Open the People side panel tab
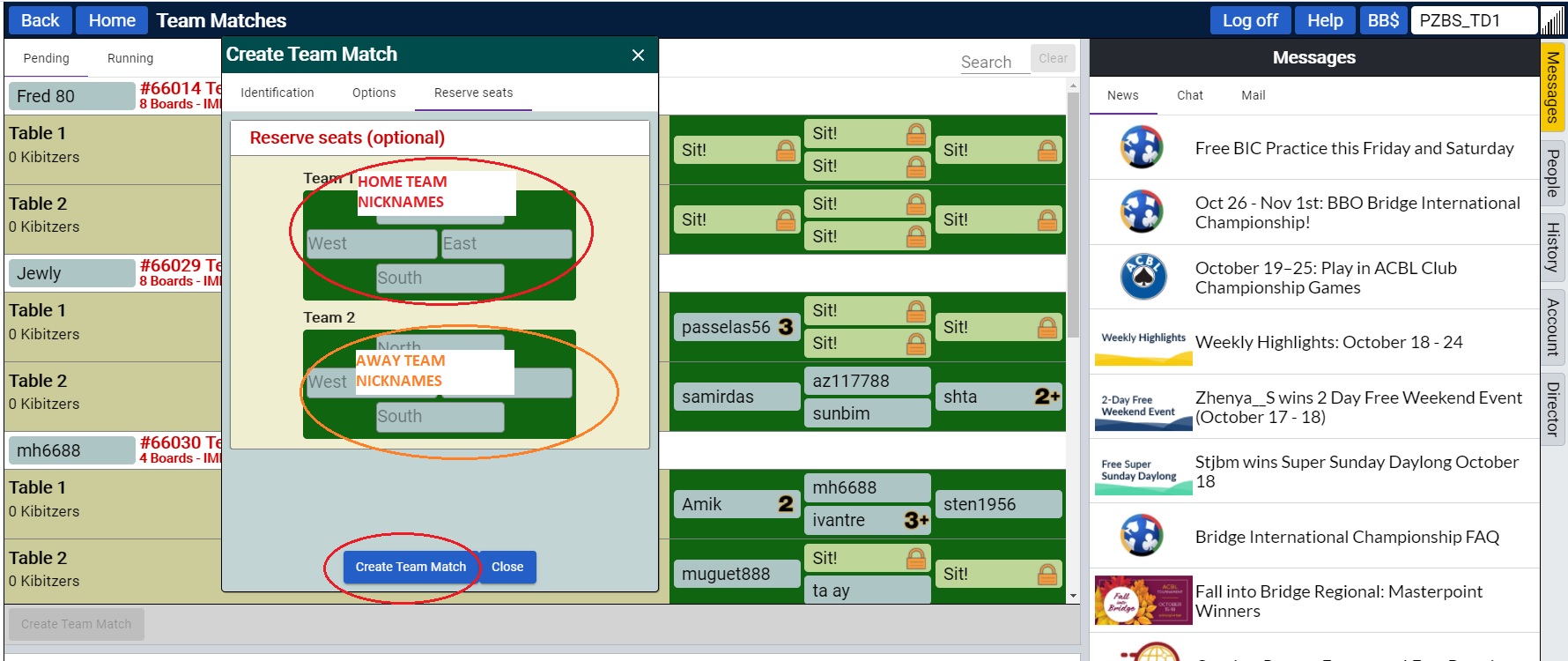1568x661 pixels. (1552, 174)
